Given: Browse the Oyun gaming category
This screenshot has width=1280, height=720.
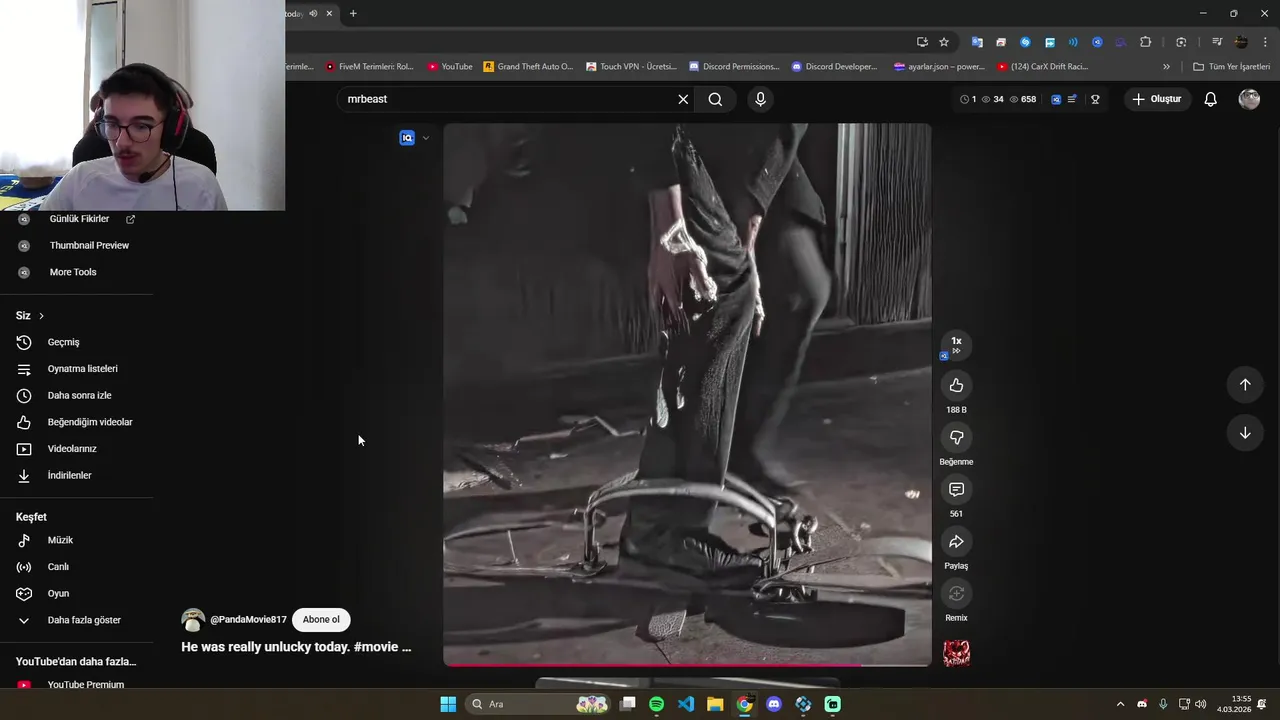Looking at the screenshot, I should pyautogui.click(x=58, y=593).
